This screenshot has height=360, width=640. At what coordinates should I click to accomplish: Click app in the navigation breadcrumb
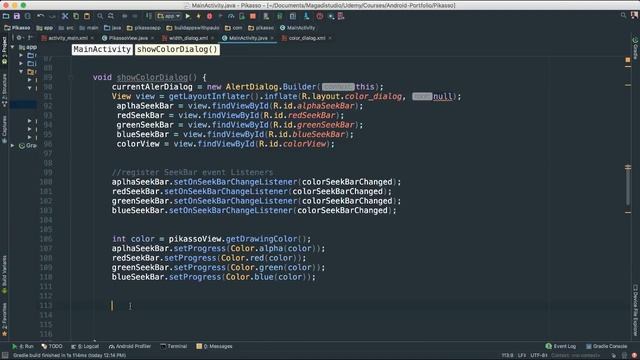point(45,28)
